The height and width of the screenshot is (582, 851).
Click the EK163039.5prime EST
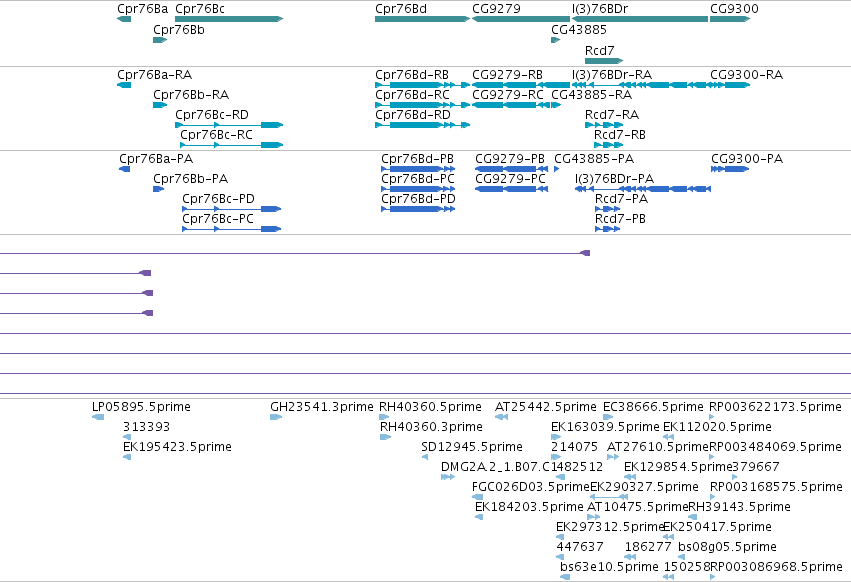[x=556, y=437]
